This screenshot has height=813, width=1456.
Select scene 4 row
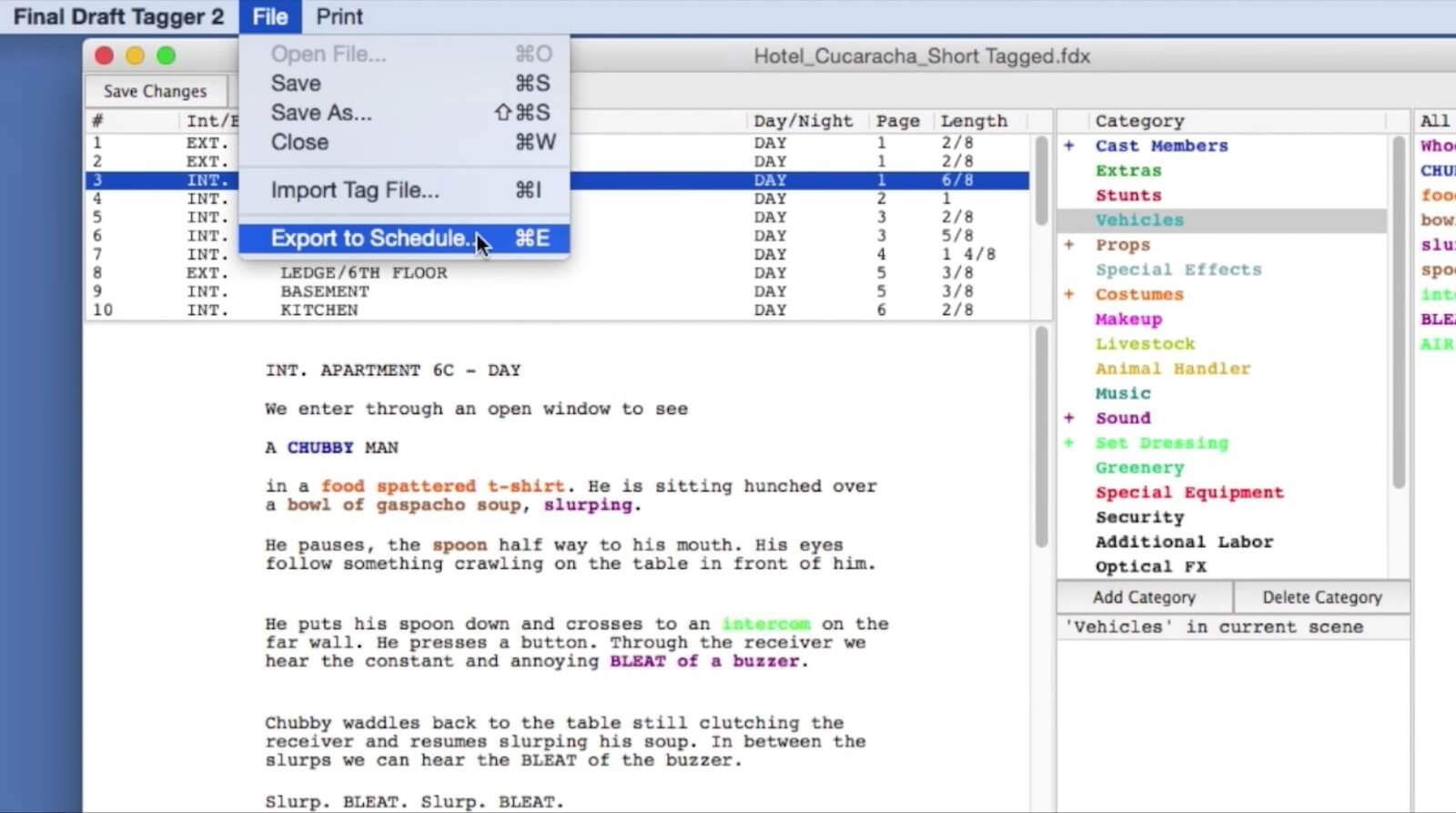click(x=557, y=198)
